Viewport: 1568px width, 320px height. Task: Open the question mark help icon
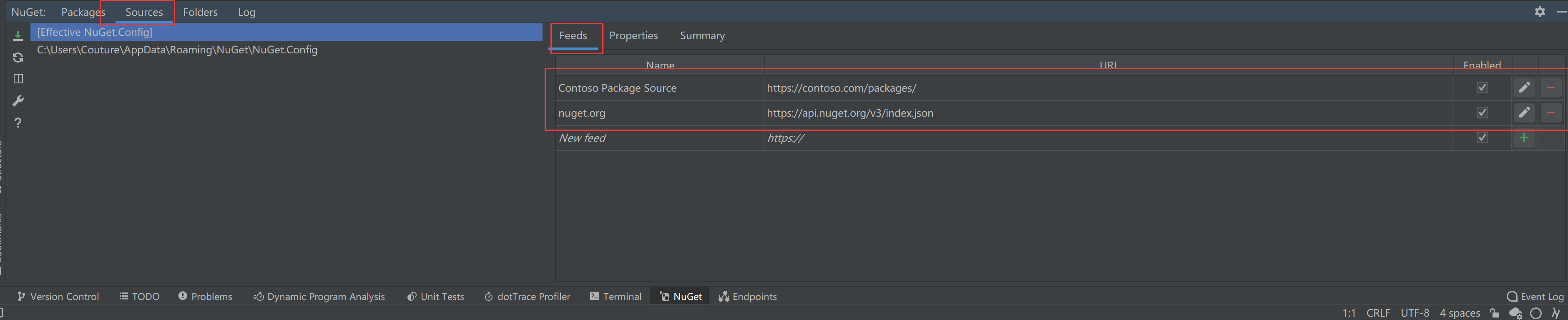pos(18,123)
